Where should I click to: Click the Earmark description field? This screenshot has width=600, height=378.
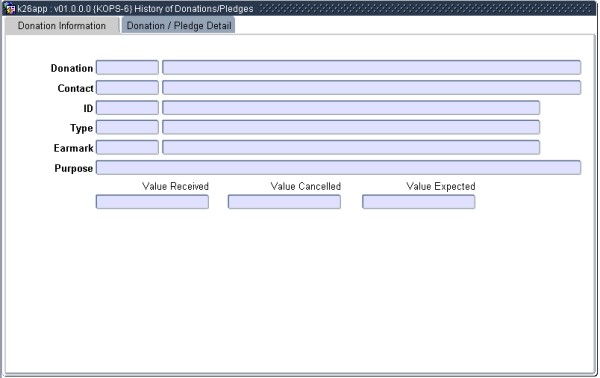click(x=351, y=147)
